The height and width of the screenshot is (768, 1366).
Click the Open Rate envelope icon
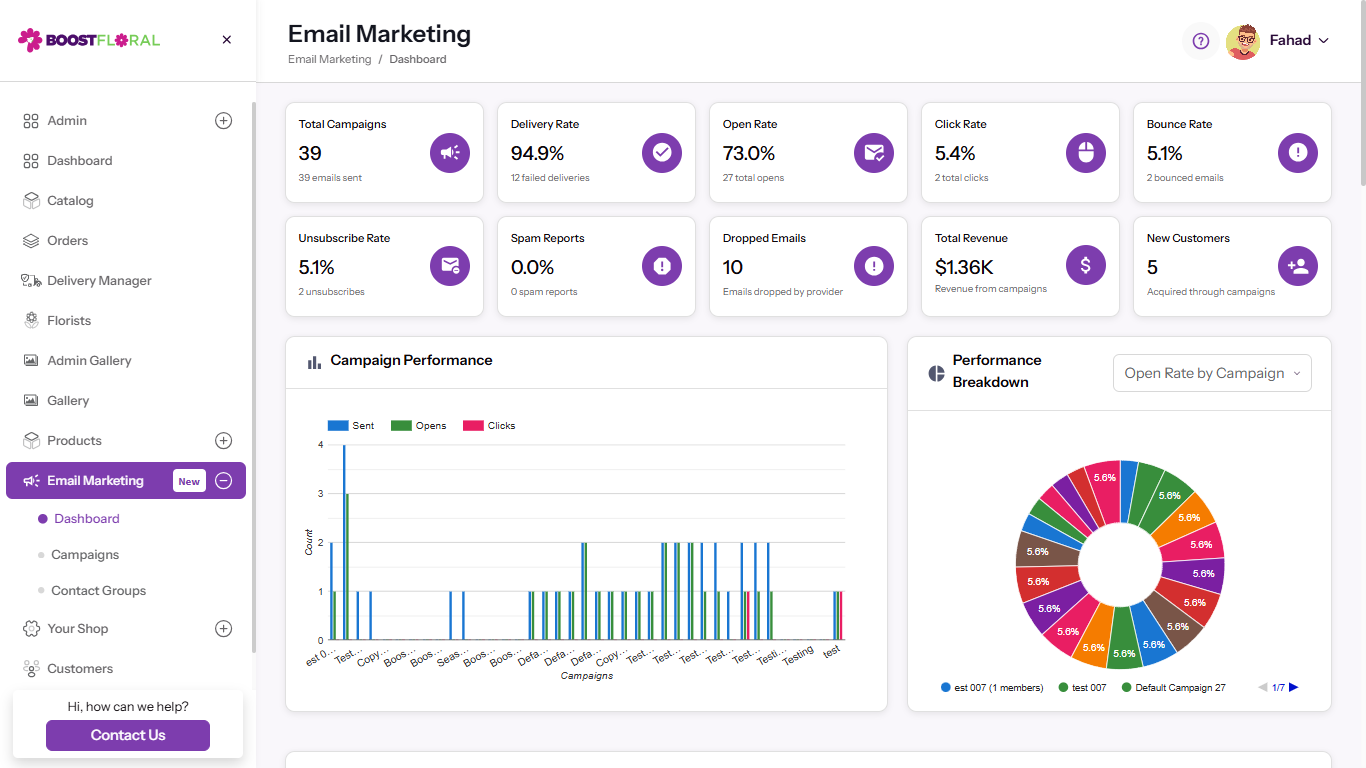click(x=874, y=153)
